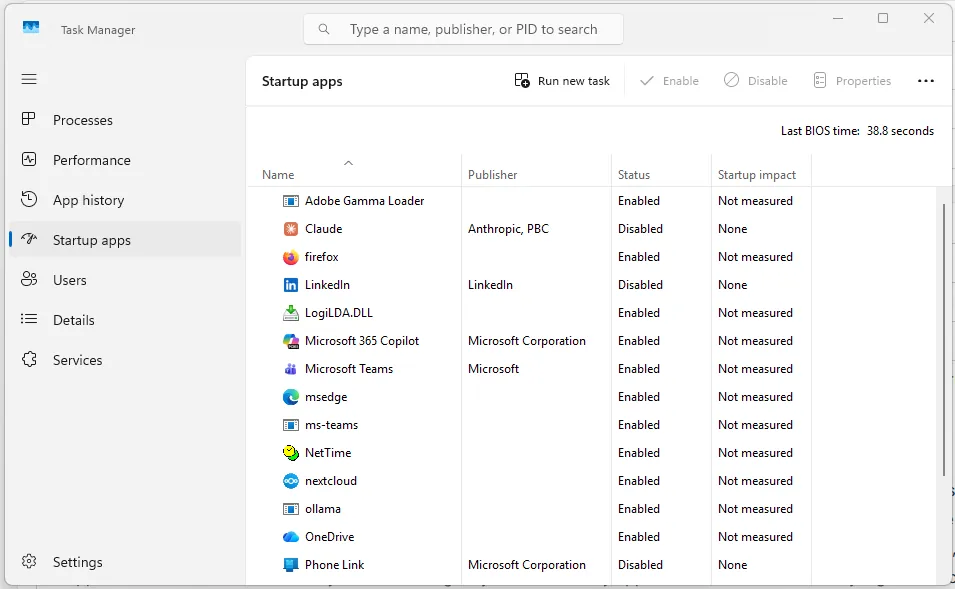The width and height of the screenshot is (955, 589).
Task: Open Task Manager Settings
Action: coord(125,562)
